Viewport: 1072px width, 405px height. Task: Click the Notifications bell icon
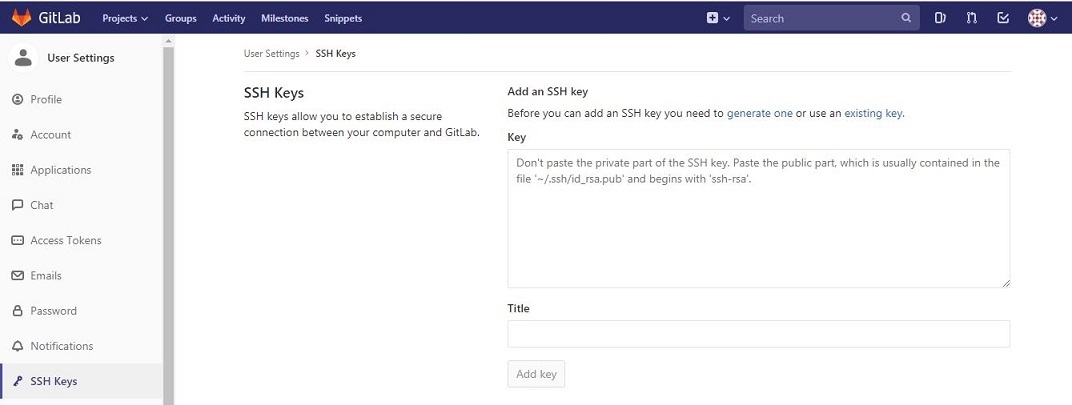tap(17, 346)
